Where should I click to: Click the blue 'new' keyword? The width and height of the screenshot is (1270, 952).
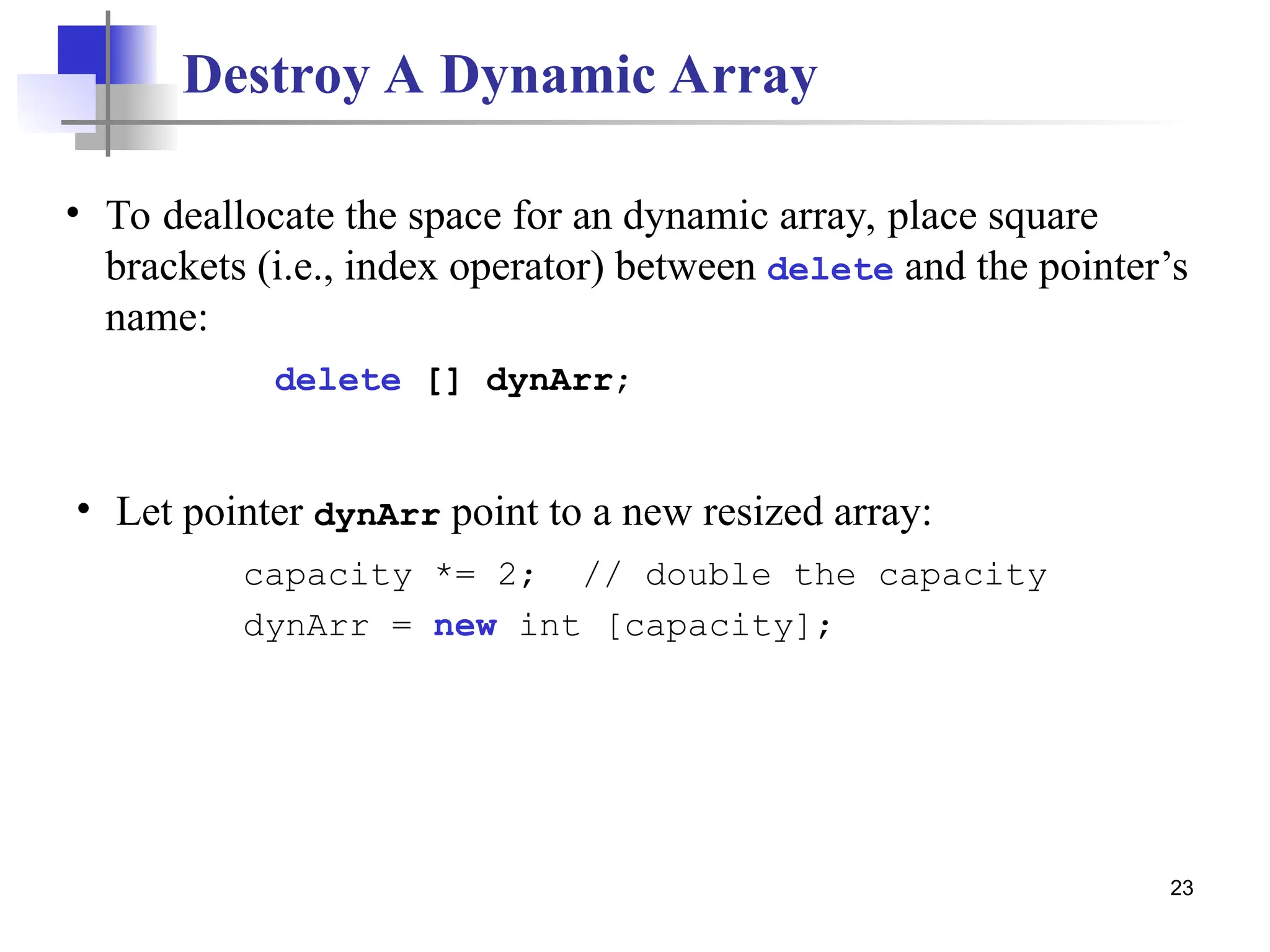pos(465,626)
